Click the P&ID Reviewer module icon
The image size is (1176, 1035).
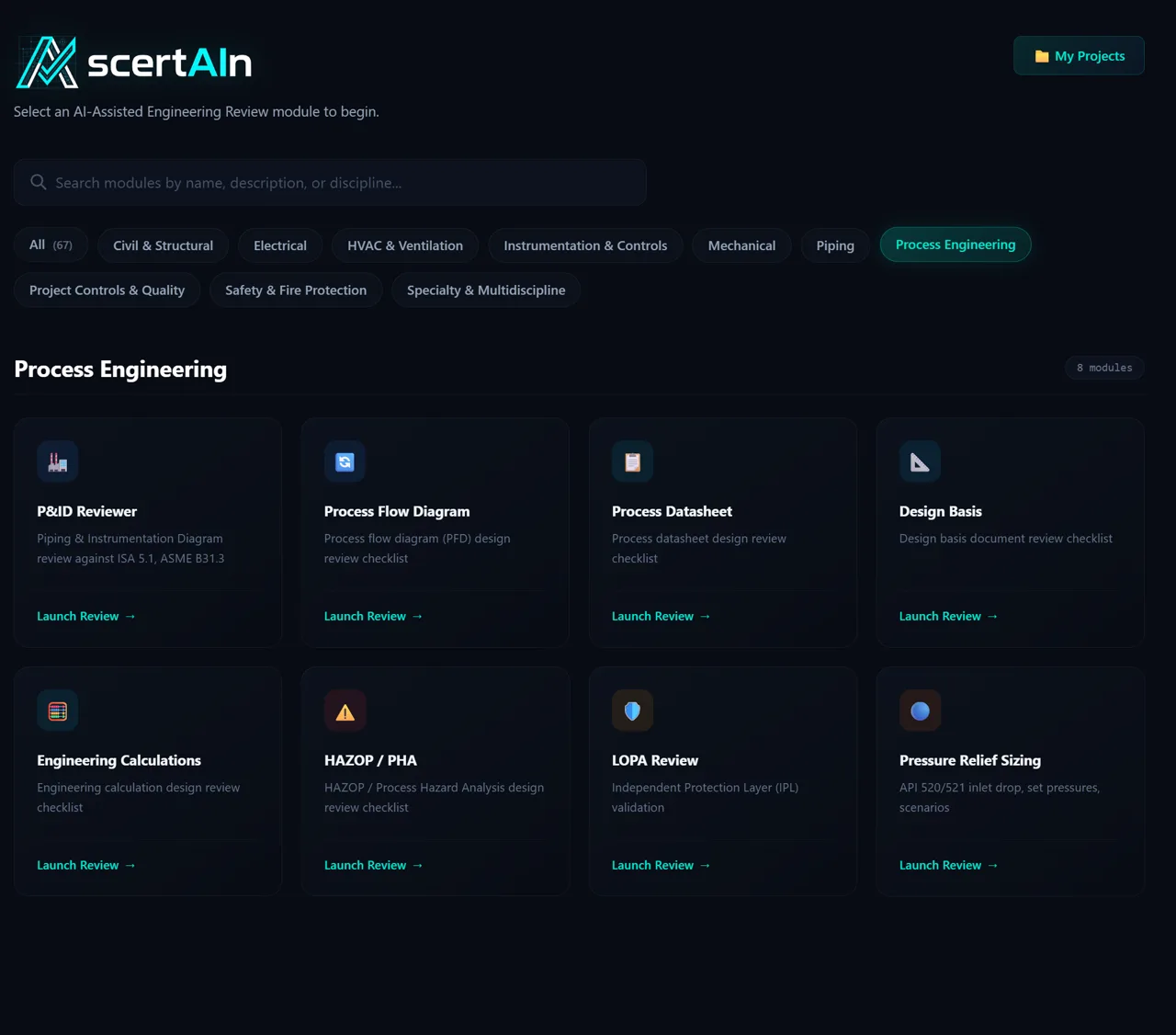tap(57, 461)
